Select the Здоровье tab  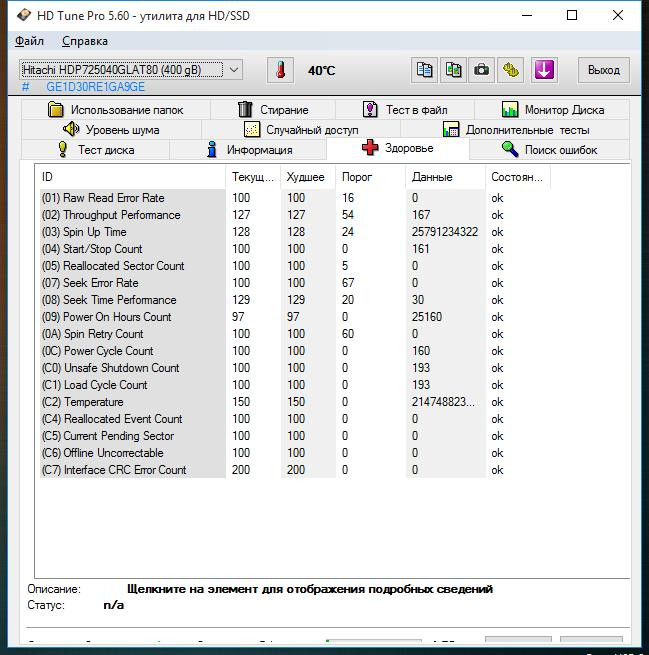click(398, 148)
